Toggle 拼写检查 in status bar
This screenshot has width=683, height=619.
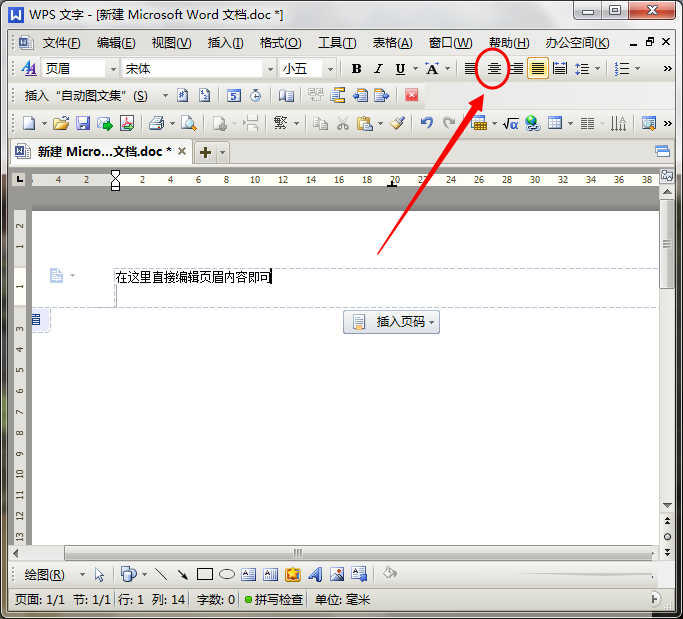[274, 600]
